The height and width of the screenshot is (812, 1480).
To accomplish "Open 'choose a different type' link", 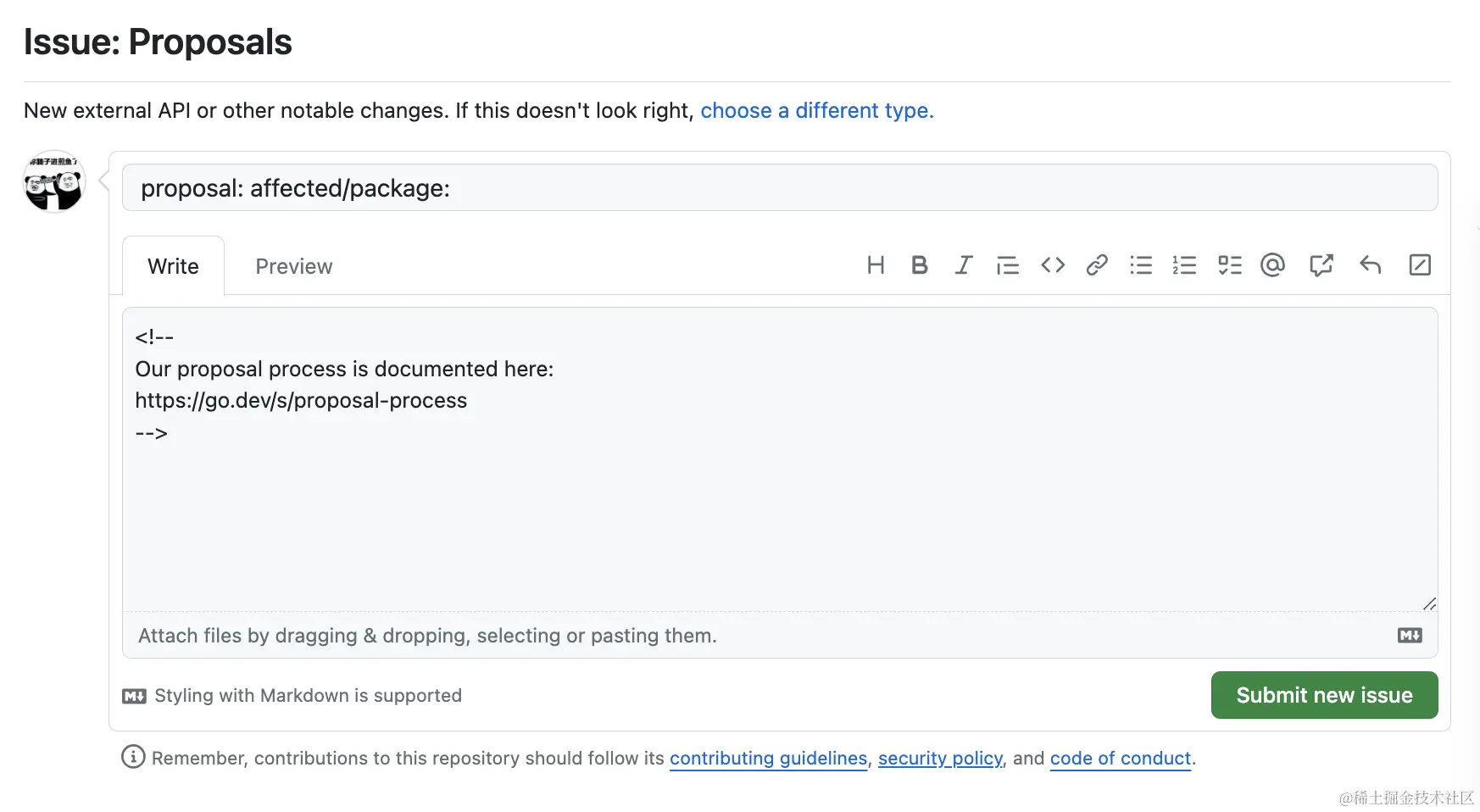I will (817, 111).
